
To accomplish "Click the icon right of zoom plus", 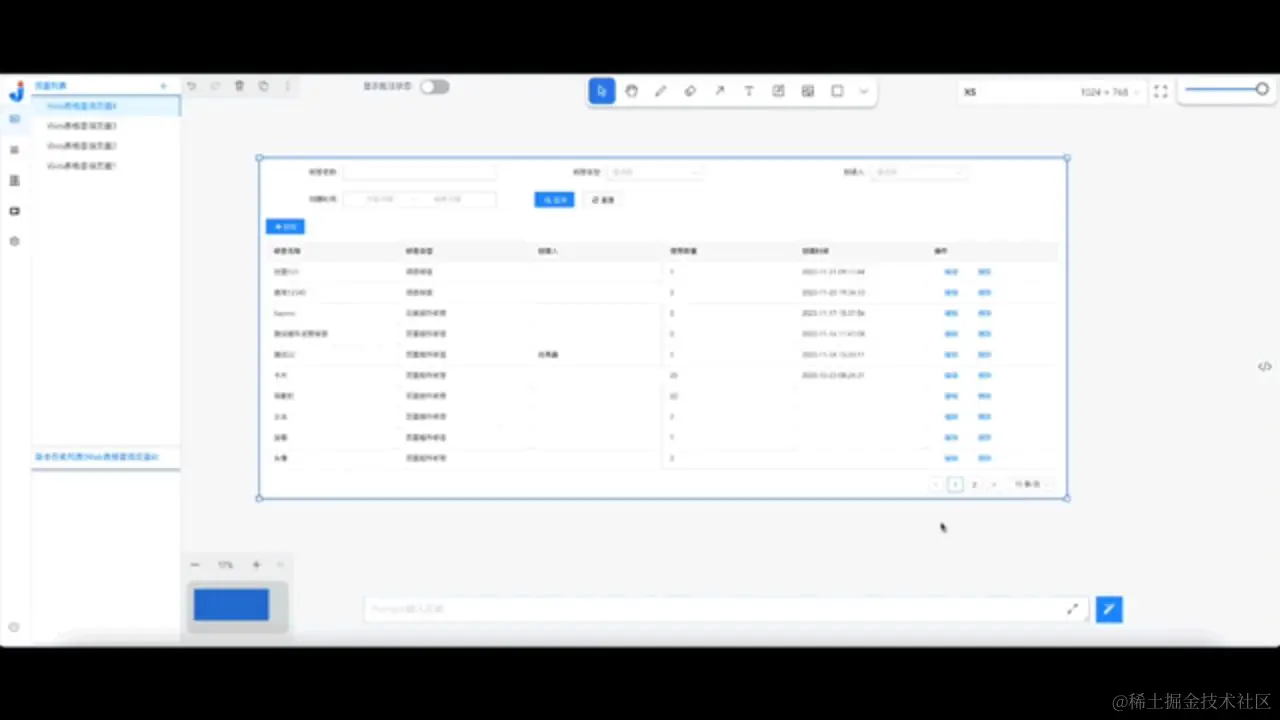I will pyautogui.click(x=280, y=565).
